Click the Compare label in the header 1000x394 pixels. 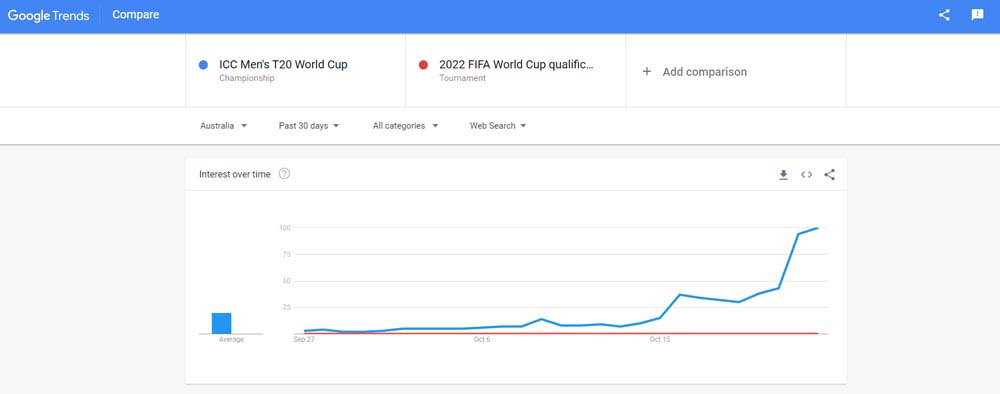tap(136, 15)
